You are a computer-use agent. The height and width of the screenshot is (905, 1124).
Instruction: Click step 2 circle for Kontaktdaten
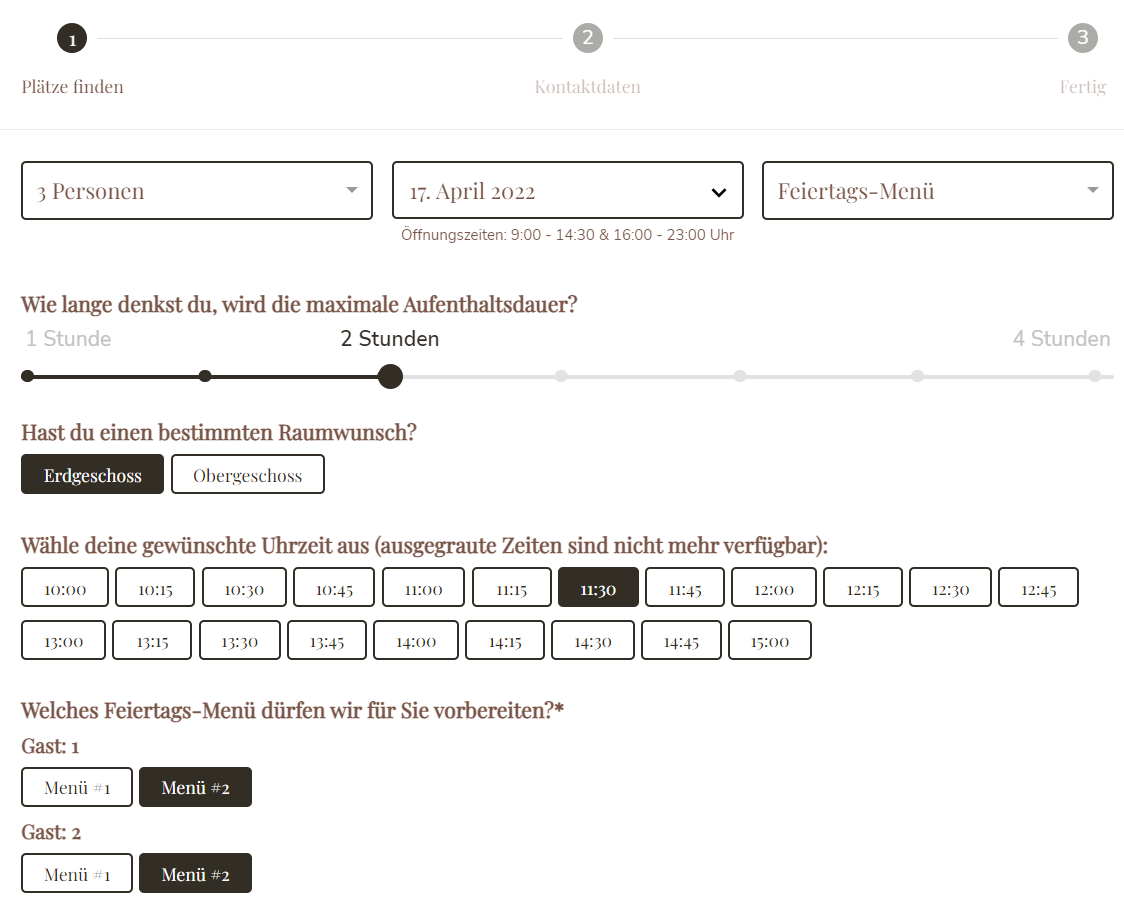(587, 38)
